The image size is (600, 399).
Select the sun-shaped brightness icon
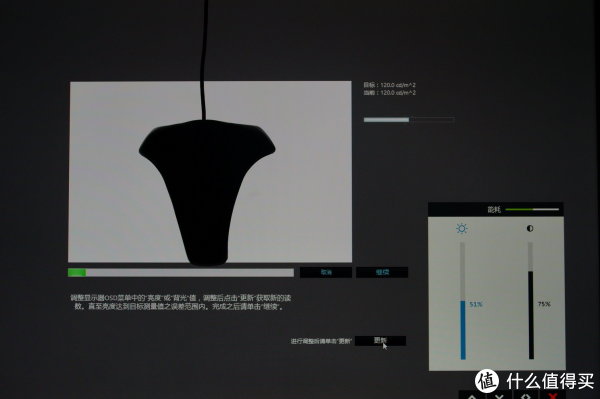(462, 228)
